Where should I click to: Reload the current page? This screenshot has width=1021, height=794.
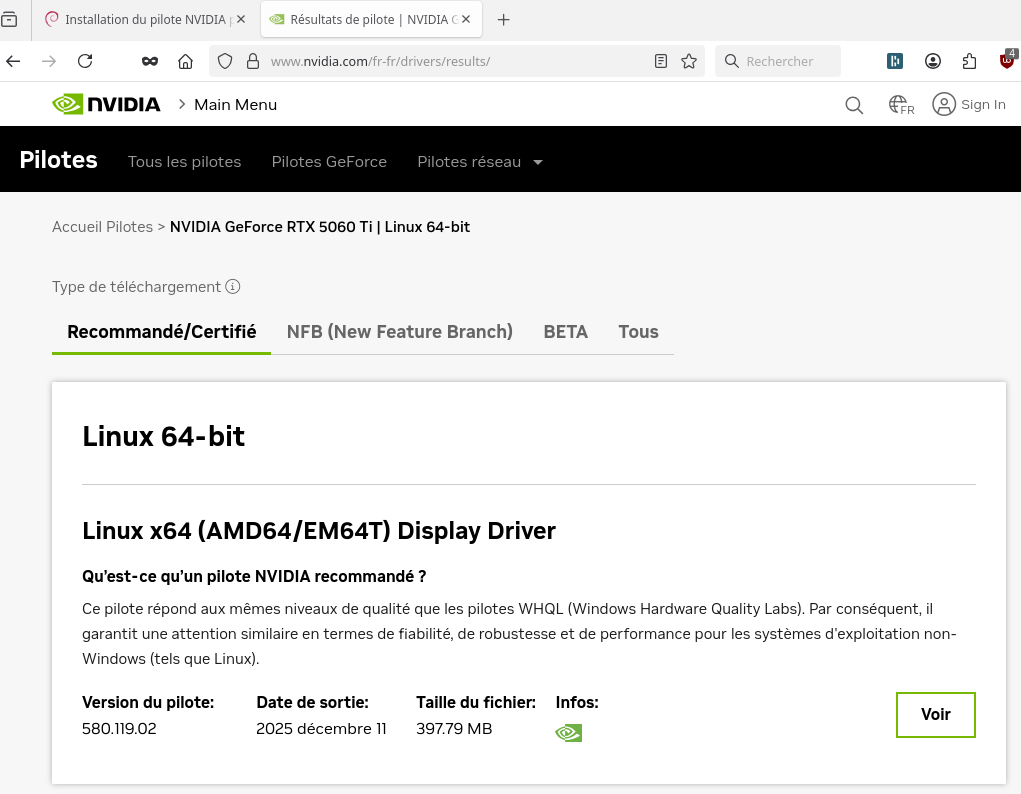point(85,61)
